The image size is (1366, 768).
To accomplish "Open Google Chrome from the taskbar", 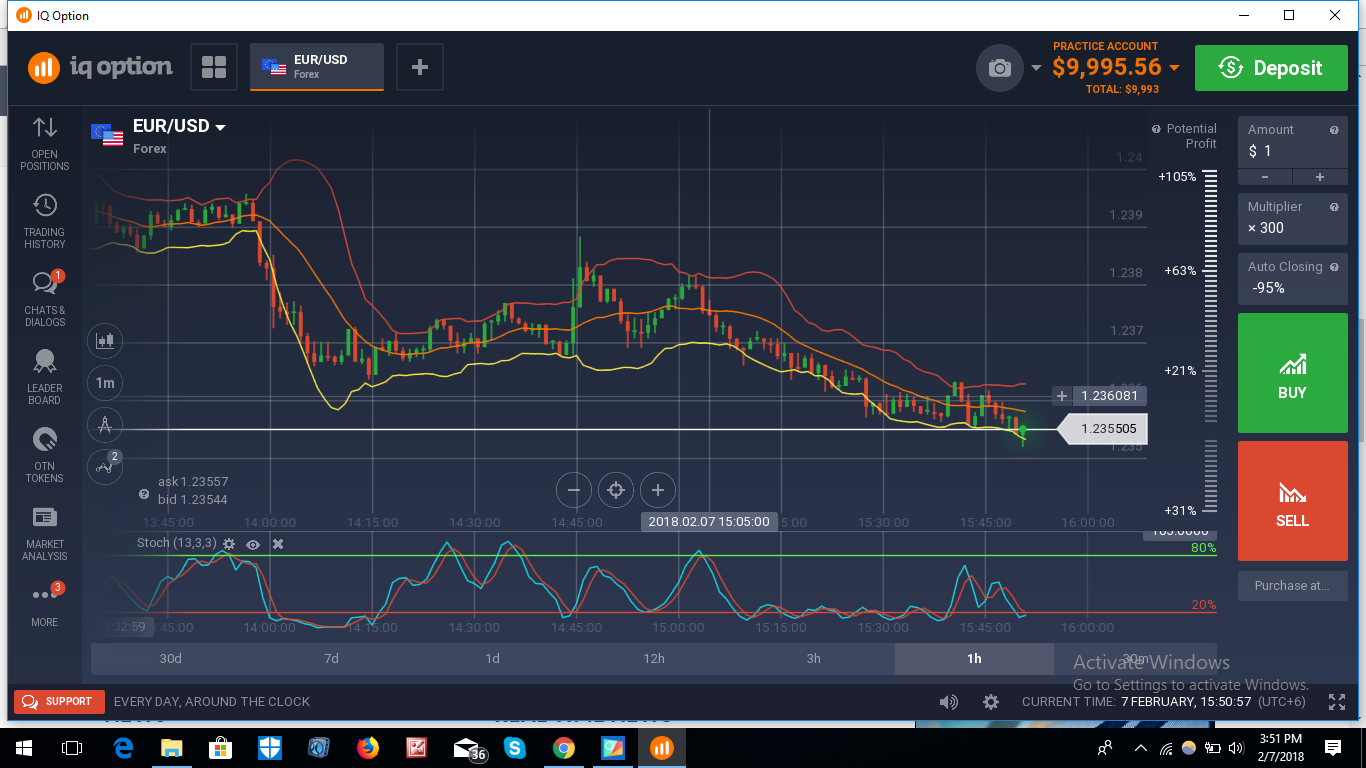I will 564,748.
